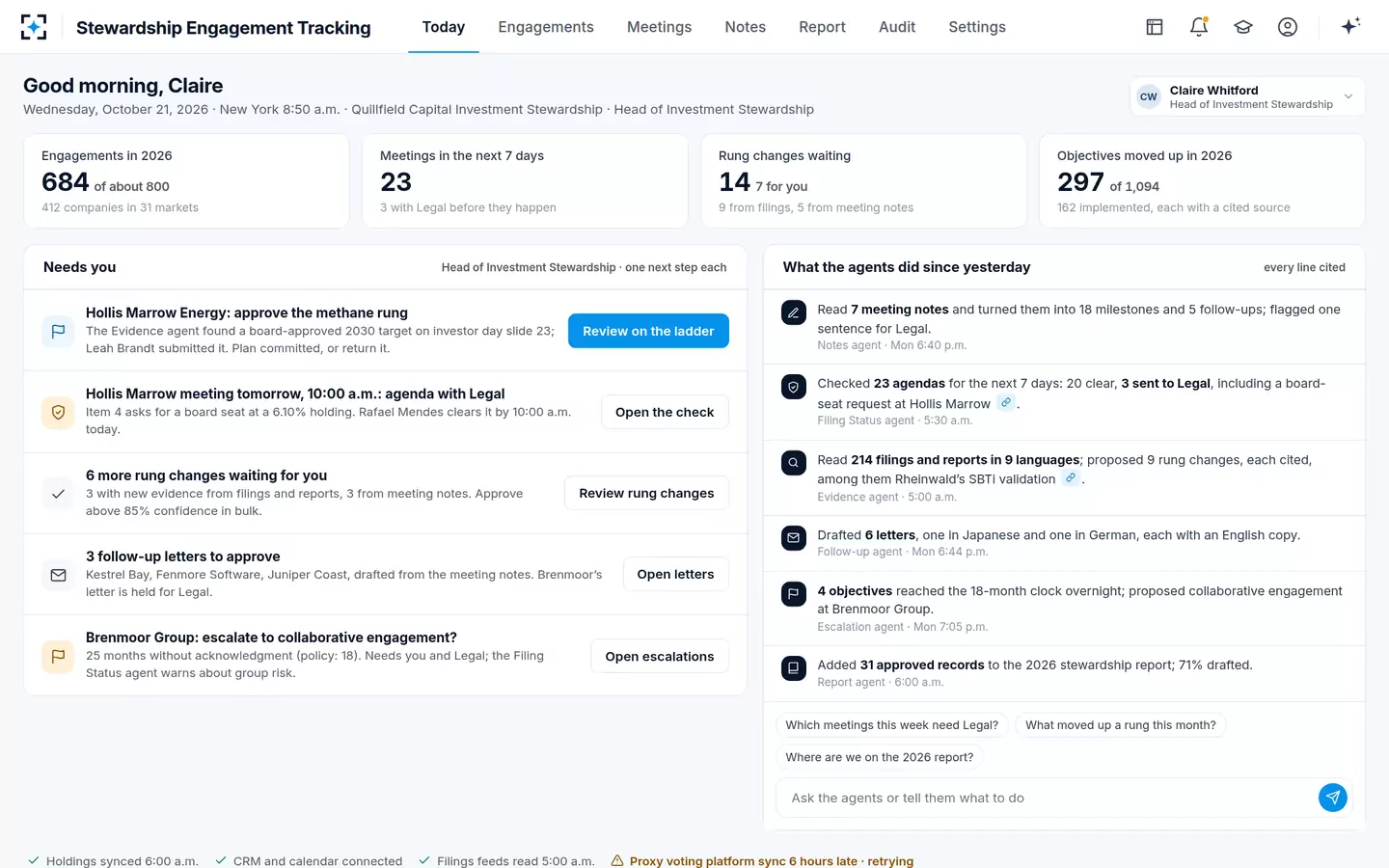This screenshot has height=868, width=1389.
Task: Go to the Notes tab
Action: point(745,27)
